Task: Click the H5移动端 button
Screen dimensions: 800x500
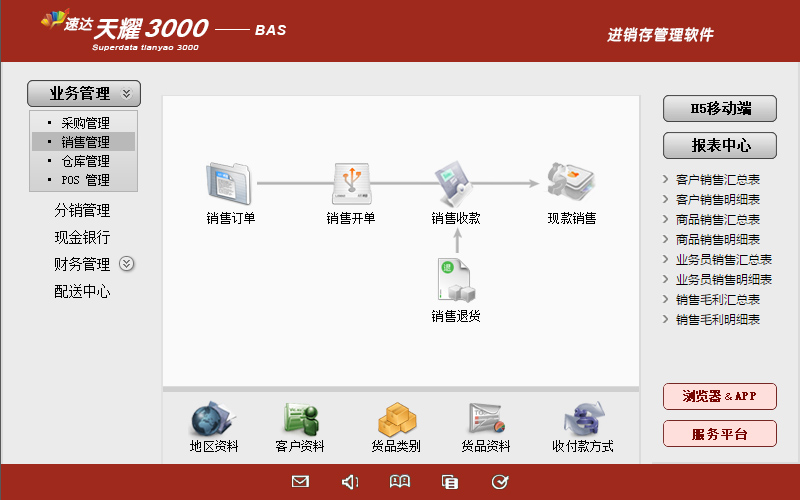Action: (720, 109)
